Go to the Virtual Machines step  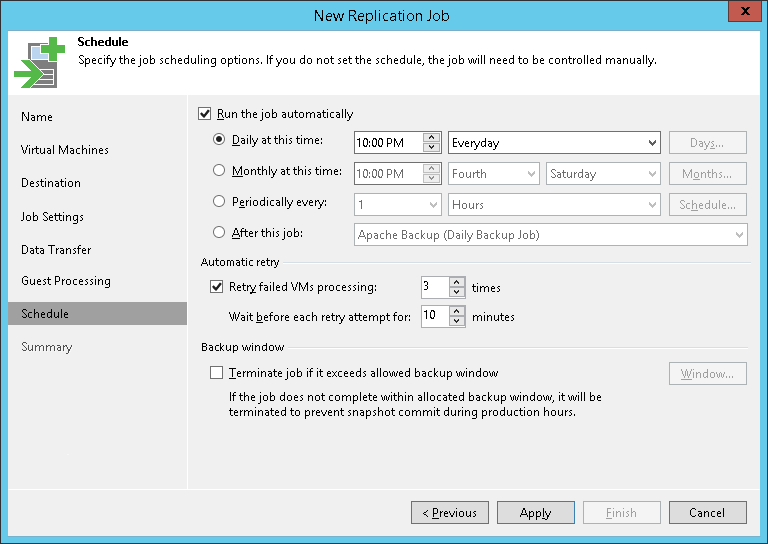[x=65, y=150]
